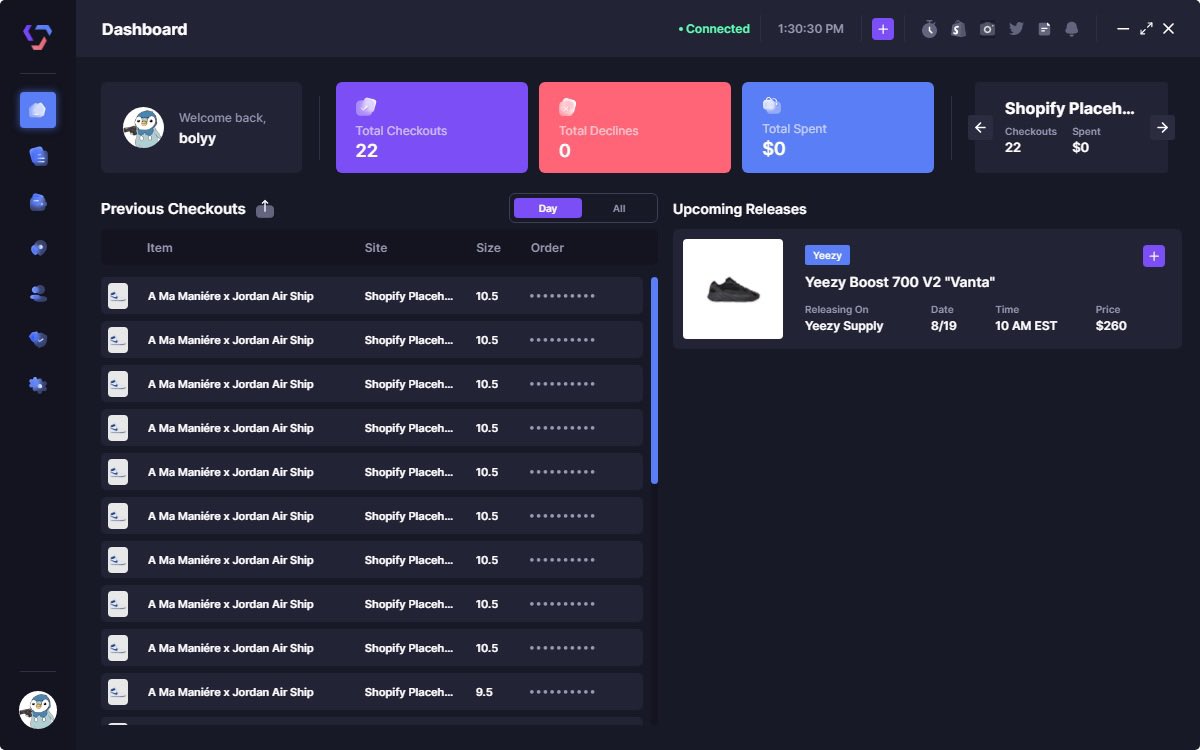Advance Shopify Placeholder card with right arrow
Screen dimensions: 1200x750
1162,128
